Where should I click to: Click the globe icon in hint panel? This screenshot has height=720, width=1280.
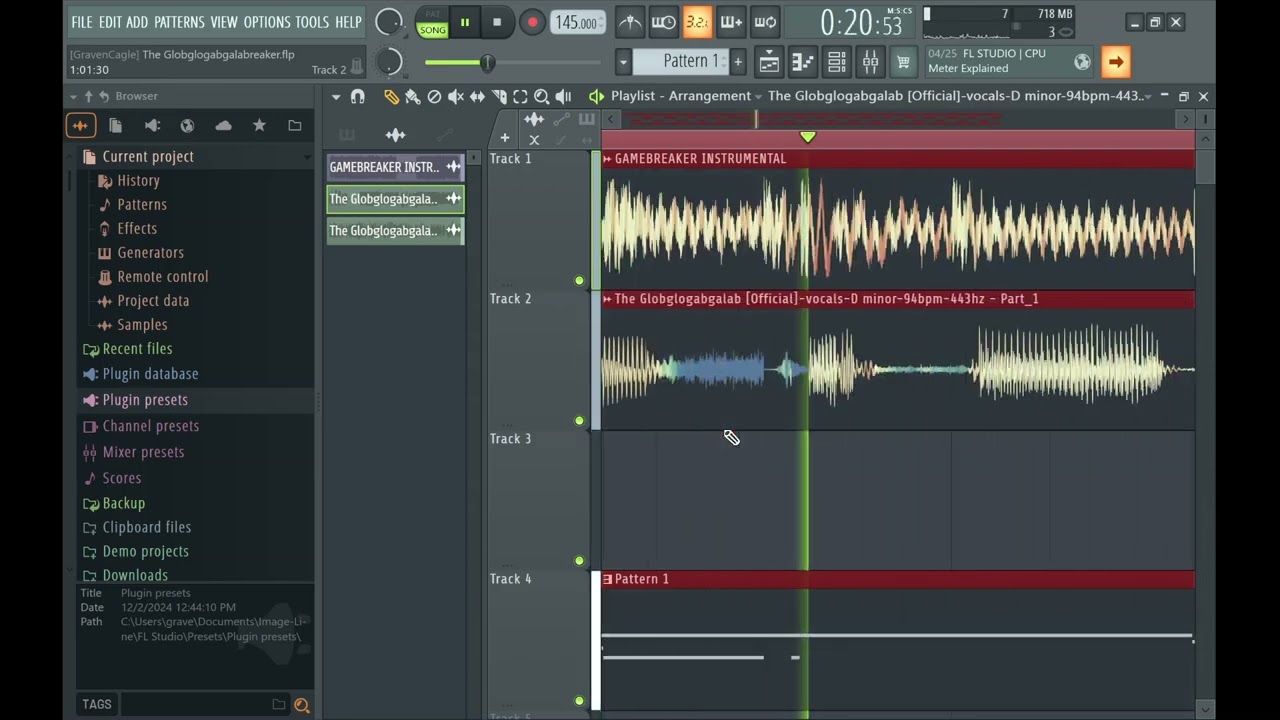(1082, 62)
